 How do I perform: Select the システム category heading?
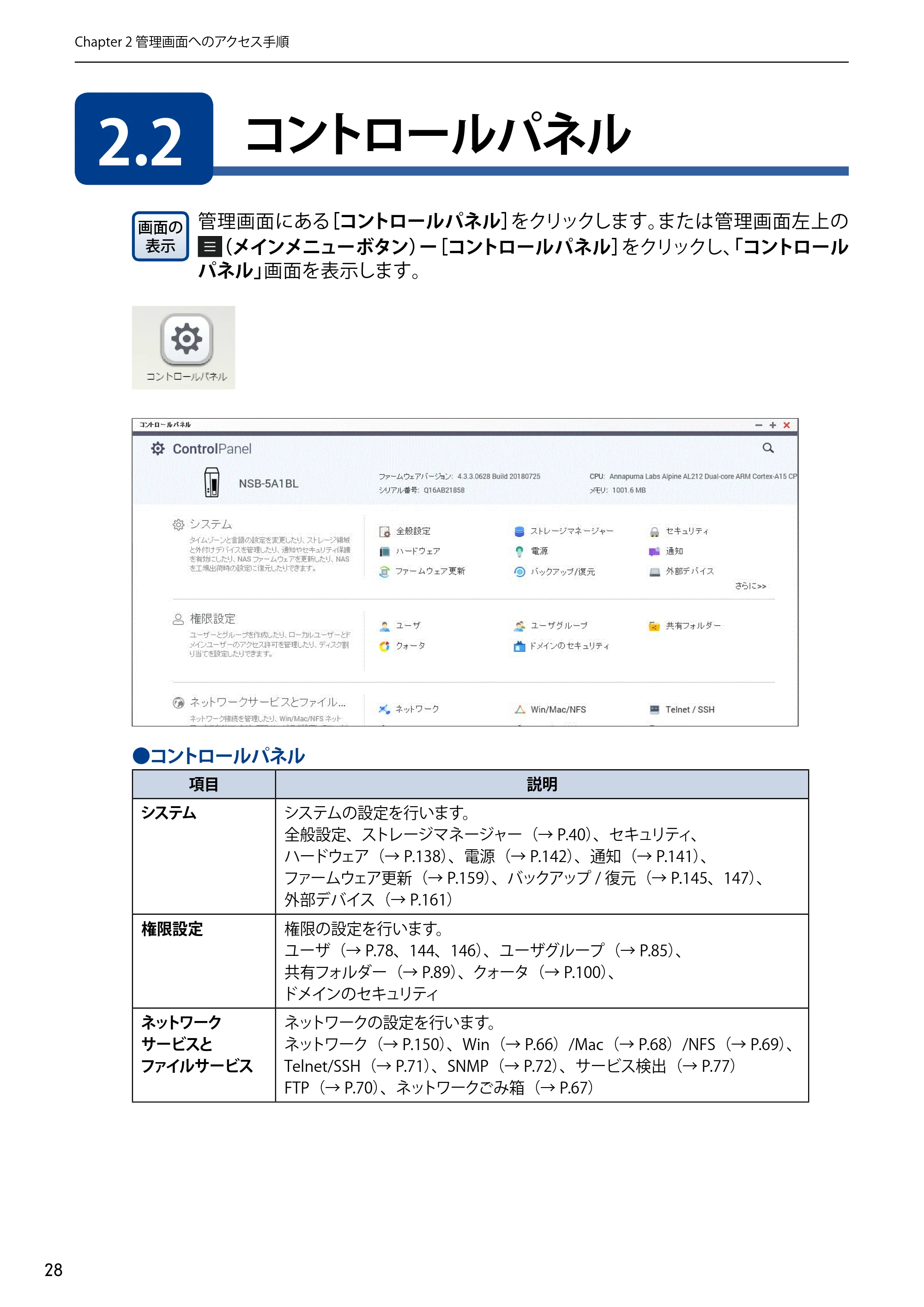point(210,524)
